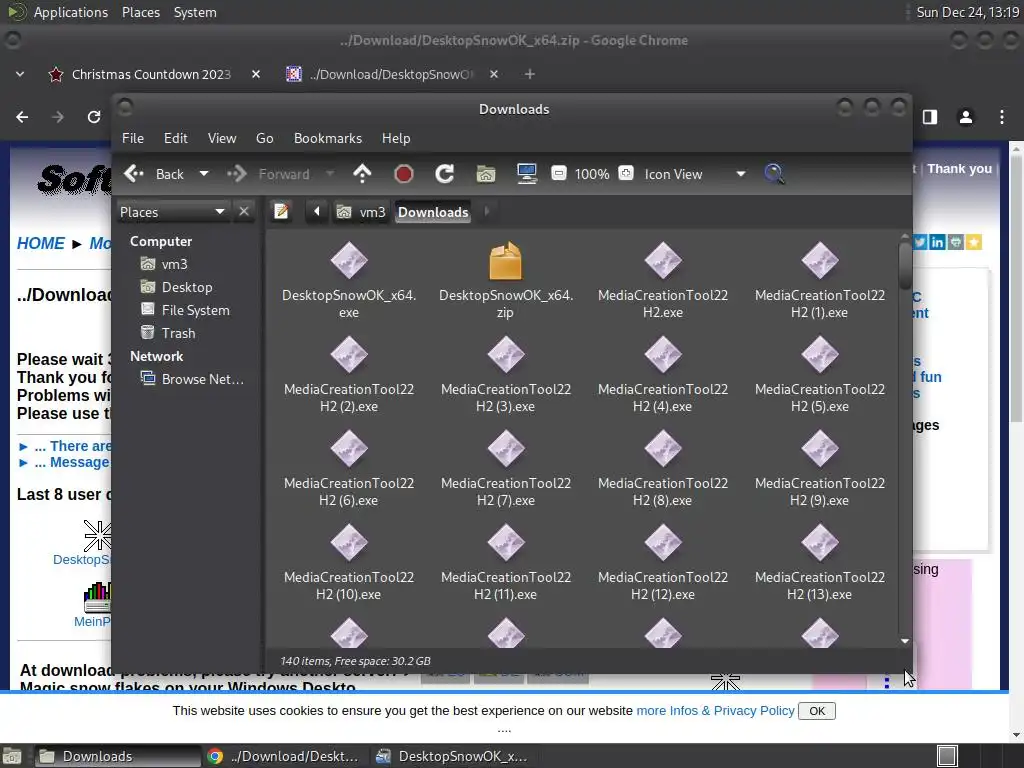
Task: Open Chrome's three-dot menu
Action: click(1002, 117)
